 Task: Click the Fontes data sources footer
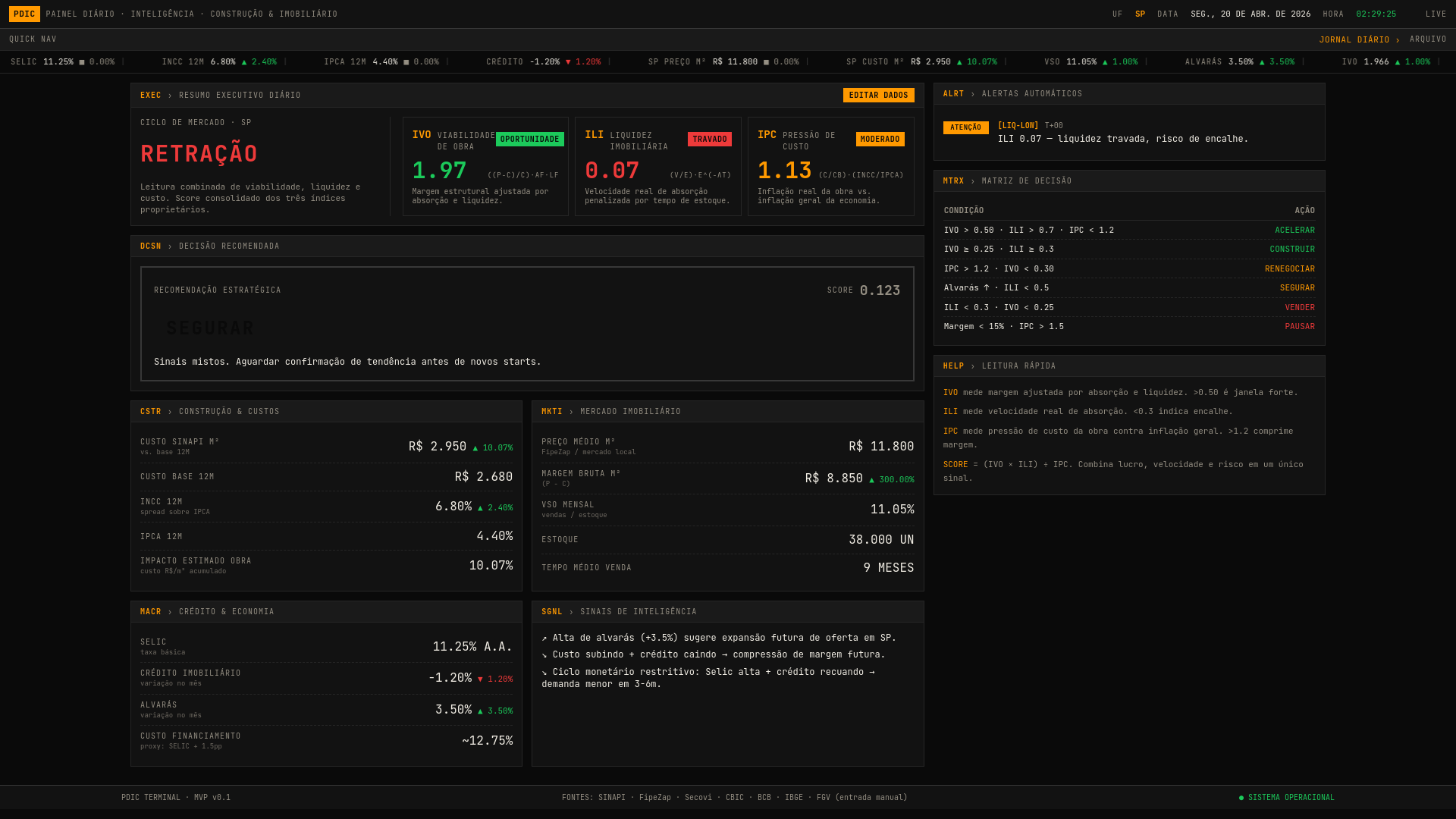click(734, 798)
